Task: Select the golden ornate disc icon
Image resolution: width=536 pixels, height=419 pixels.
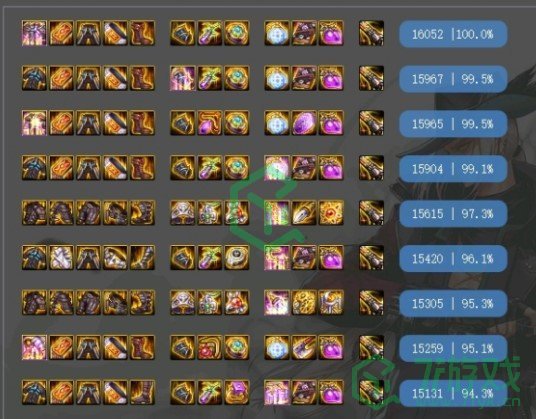Action: [304, 302]
